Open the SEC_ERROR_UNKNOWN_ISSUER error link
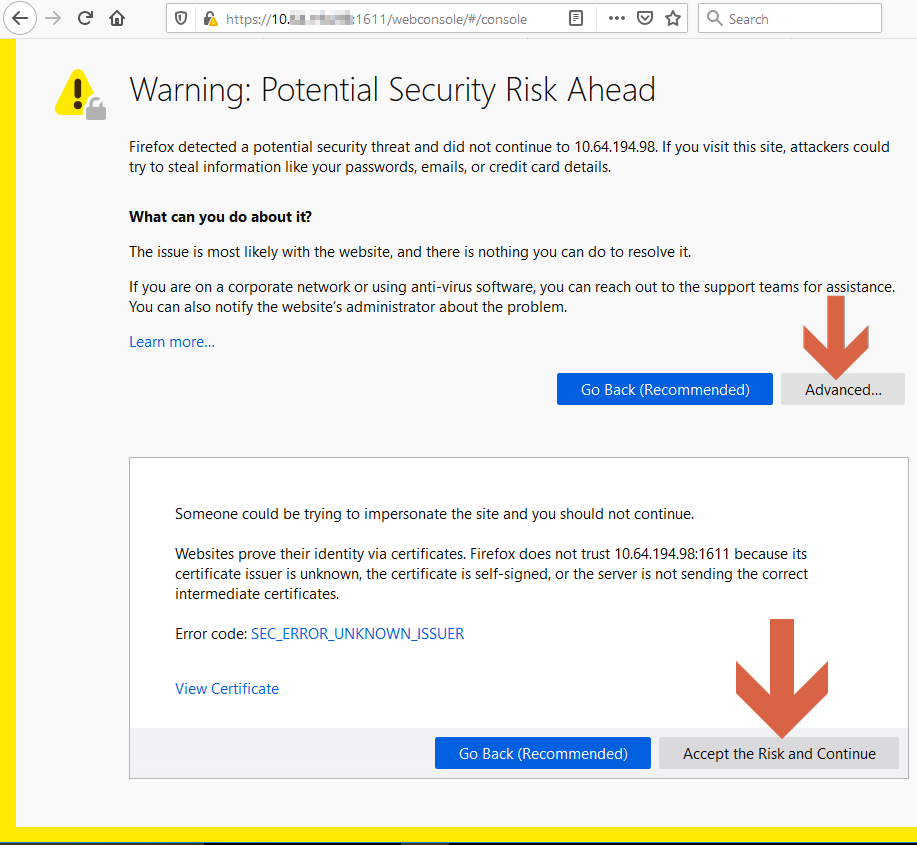Viewport: 917px width, 845px height. pyautogui.click(x=357, y=633)
